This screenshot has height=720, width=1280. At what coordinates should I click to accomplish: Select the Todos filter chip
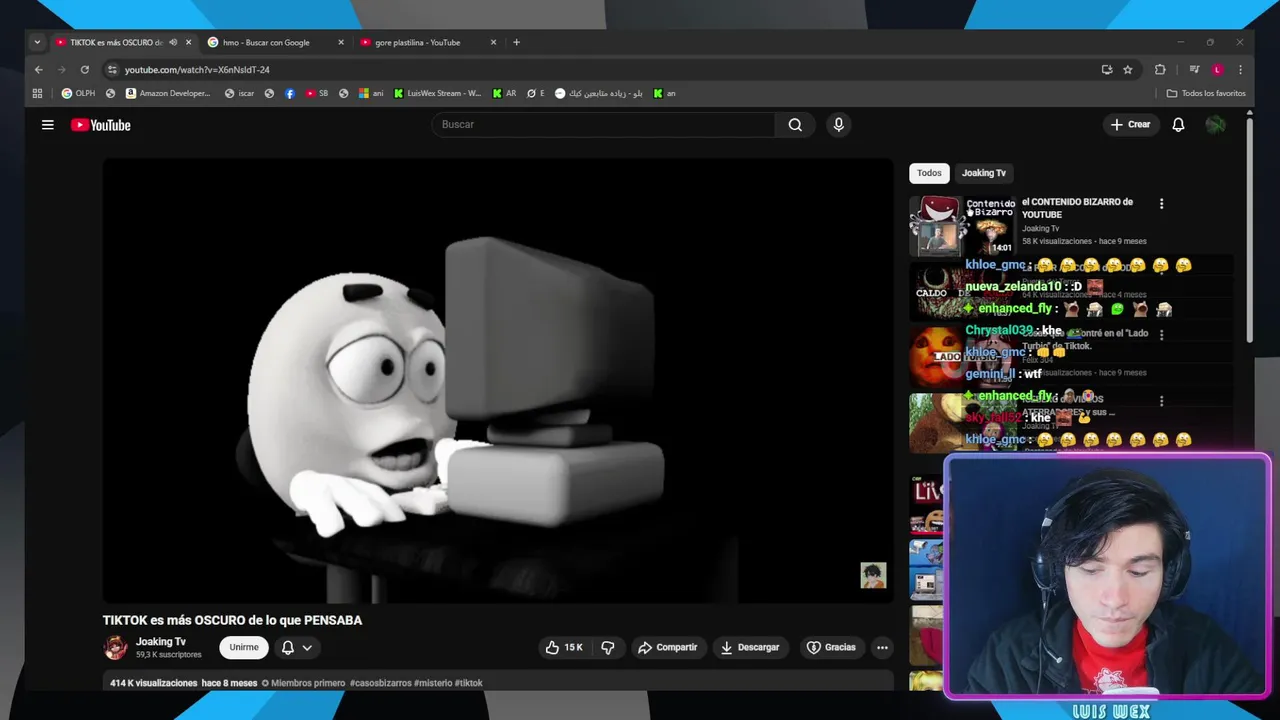point(929,173)
